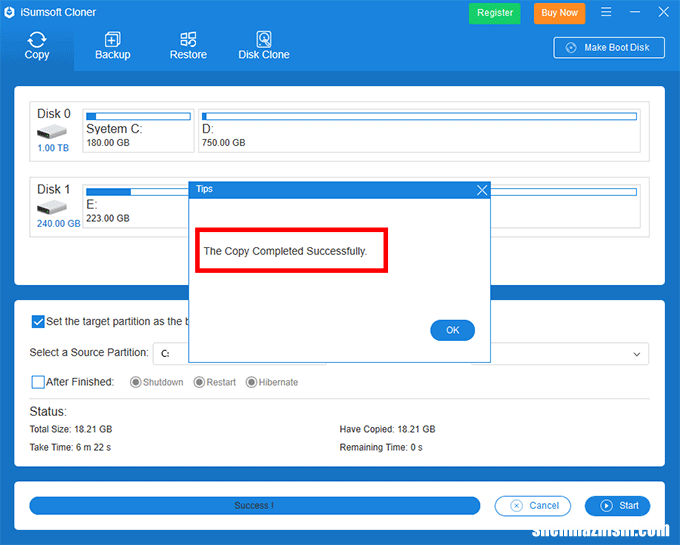Select the Syetem C: partition
This screenshot has width=680, height=545.
point(138,131)
